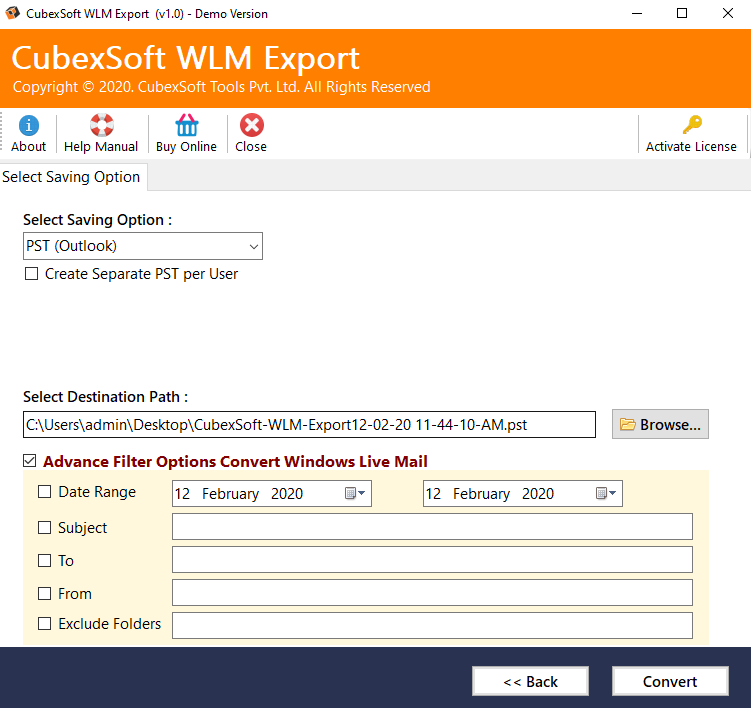
Task: Click the Convert button
Action: 670,681
